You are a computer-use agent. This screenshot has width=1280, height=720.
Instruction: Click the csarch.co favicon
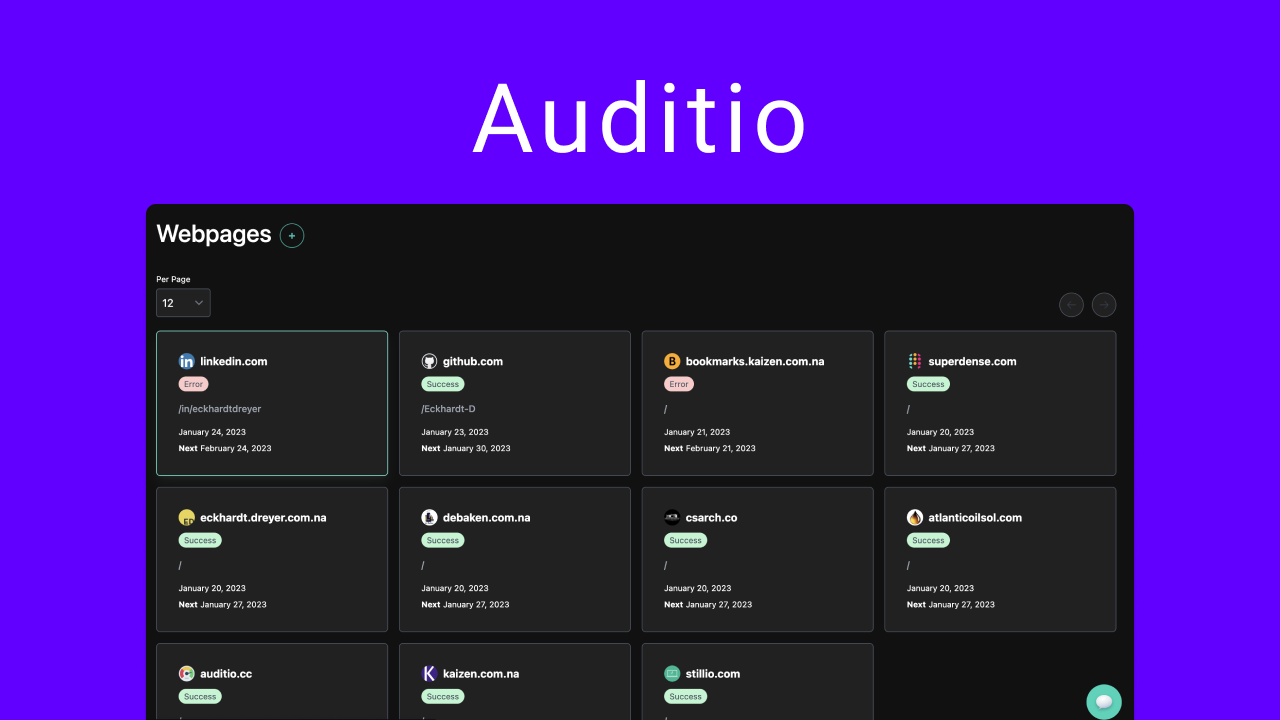pos(672,517)
